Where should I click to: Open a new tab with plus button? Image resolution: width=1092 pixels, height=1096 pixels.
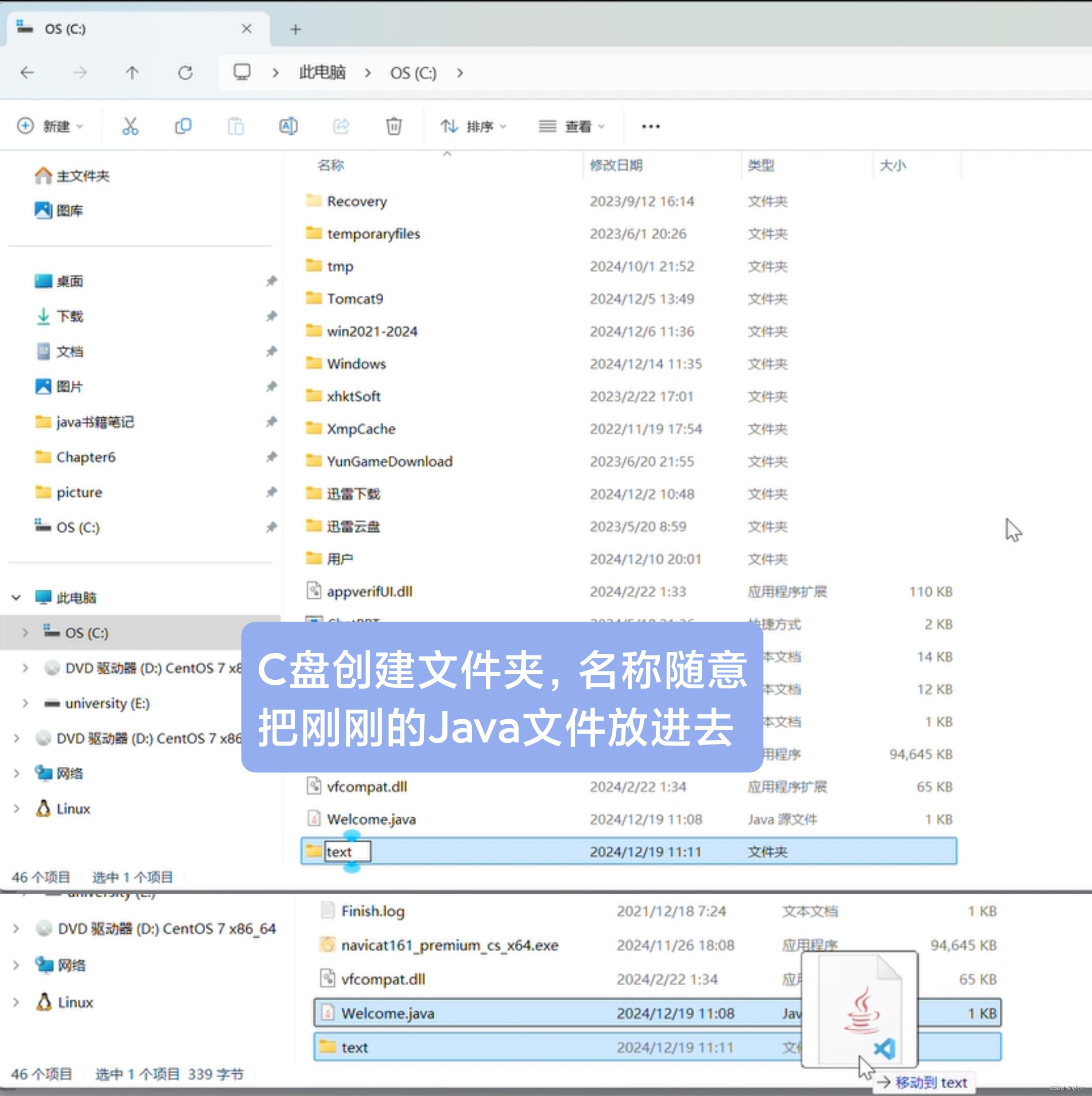[295, 29]
